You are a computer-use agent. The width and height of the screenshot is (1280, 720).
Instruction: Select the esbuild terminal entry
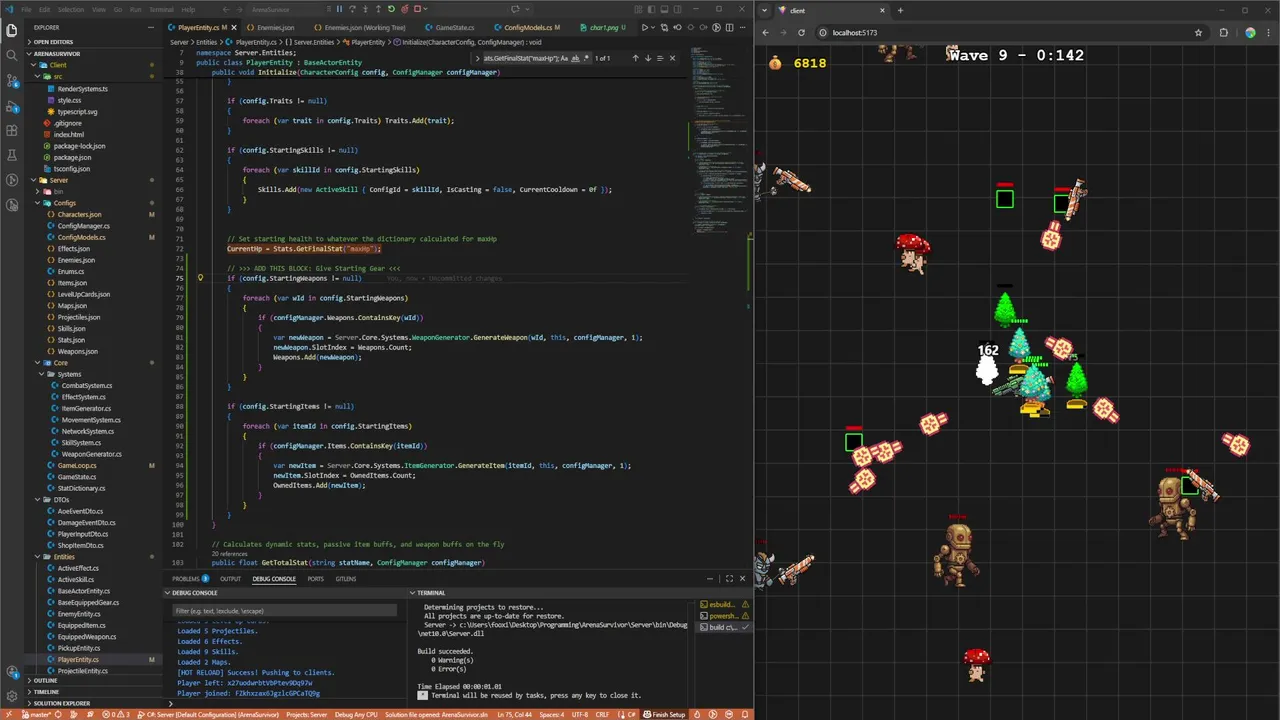(723, 604)
